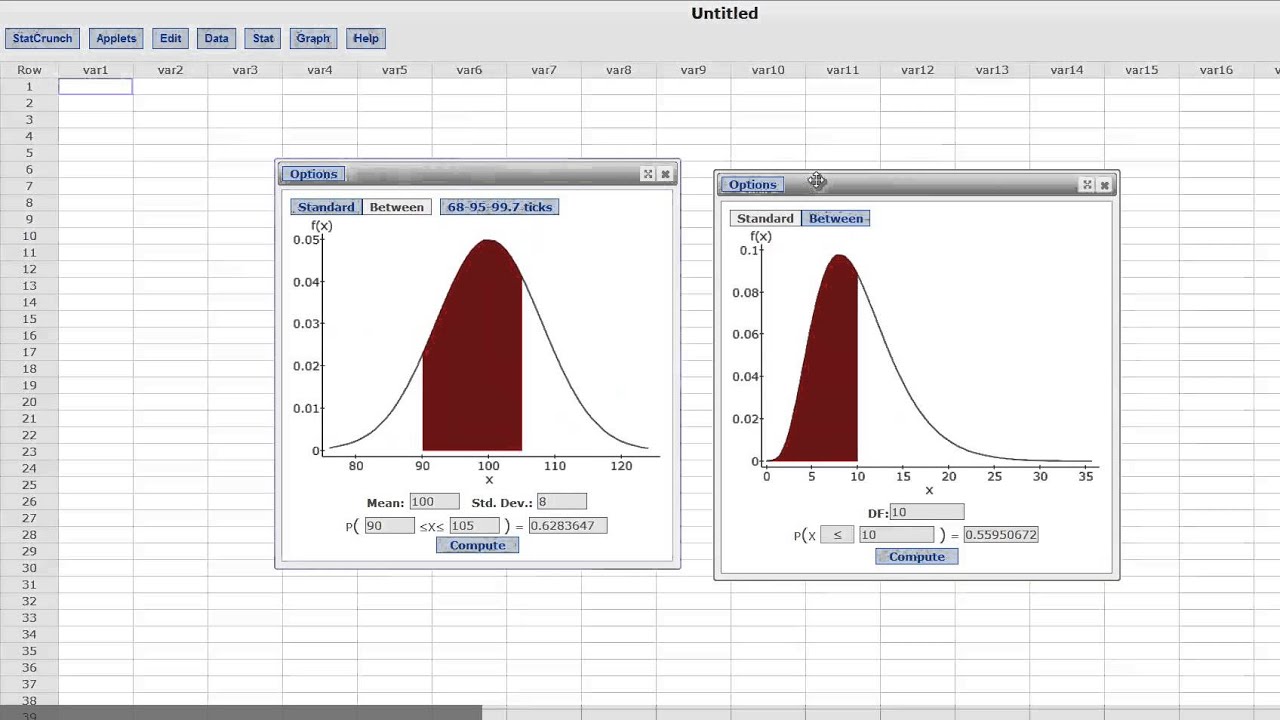Viewport: 1280px width, 720px height.
Task: Select Between tab in Normal calculator
Action: [397, 207]
